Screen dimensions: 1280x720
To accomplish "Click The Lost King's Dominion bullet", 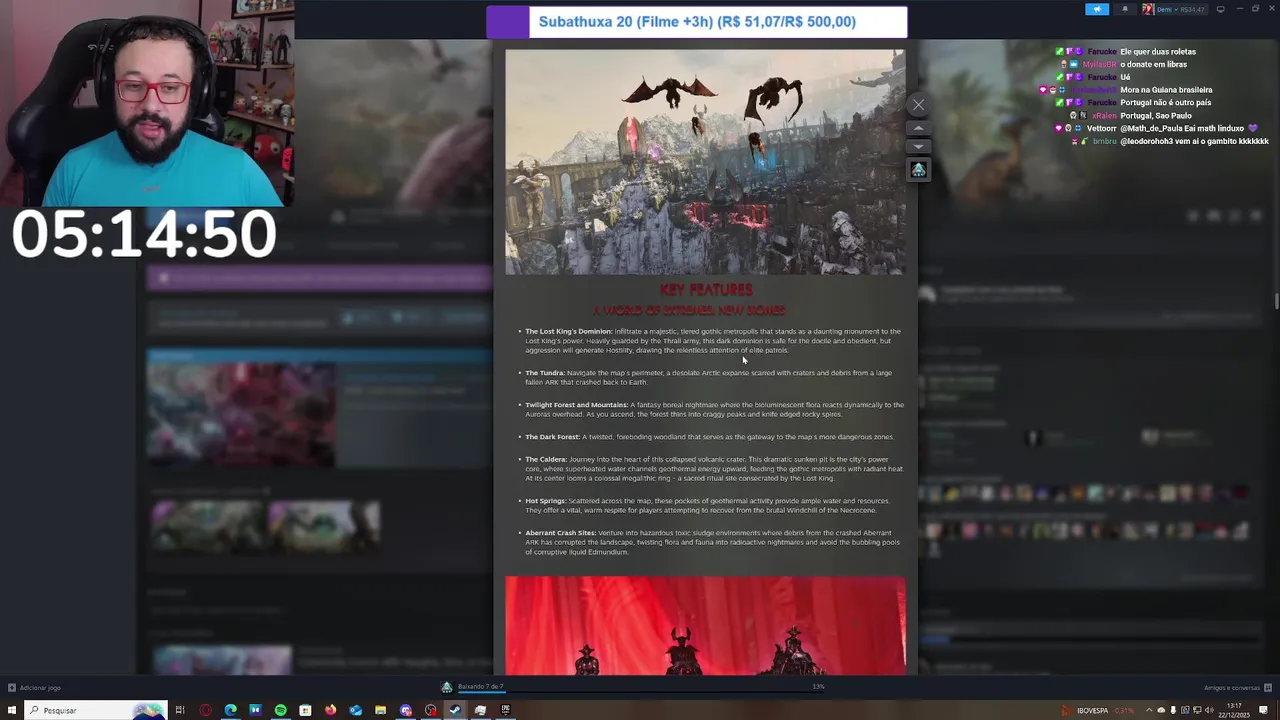I will (712, 341).
